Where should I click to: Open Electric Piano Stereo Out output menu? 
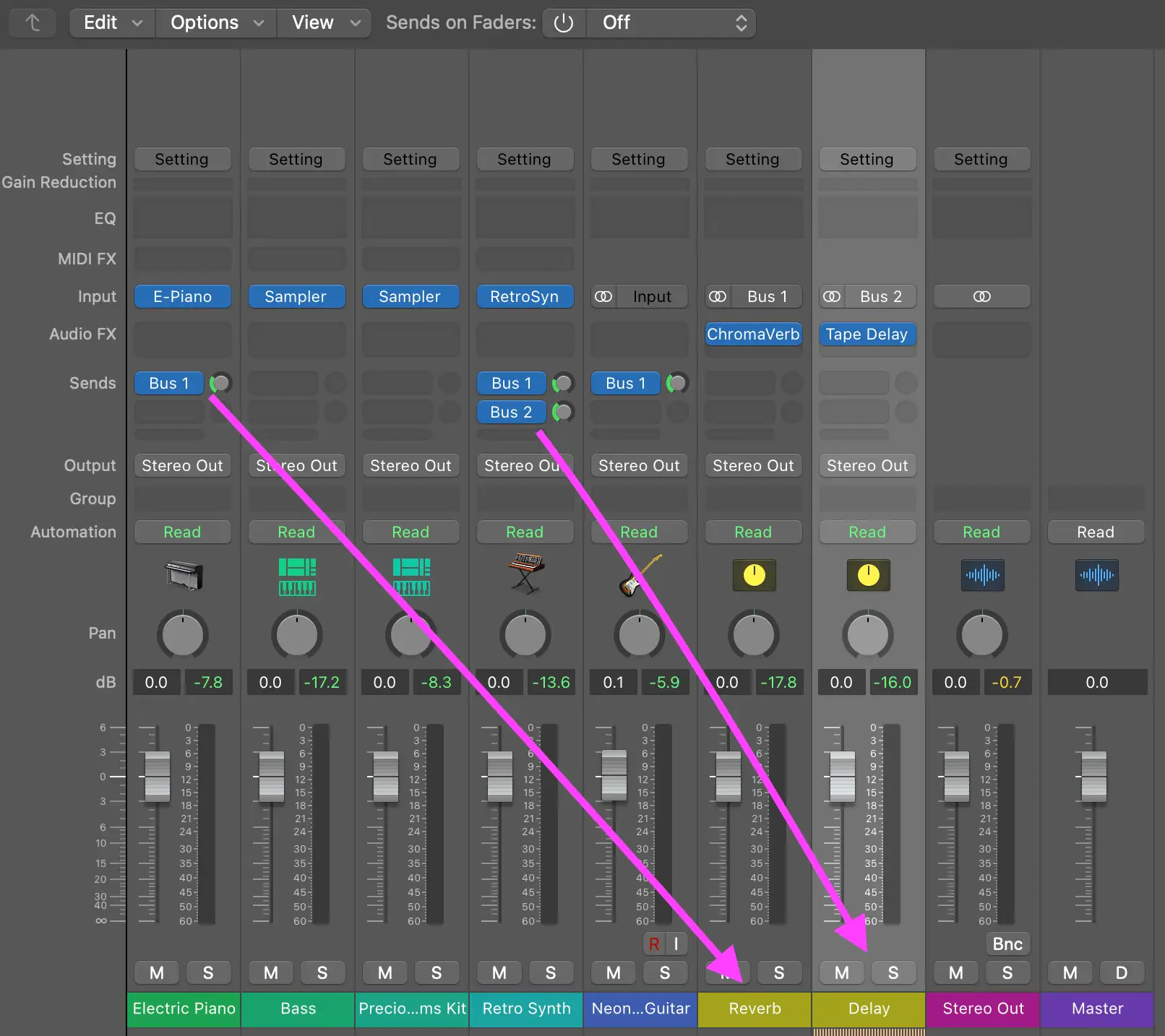[x=183, y=465]
